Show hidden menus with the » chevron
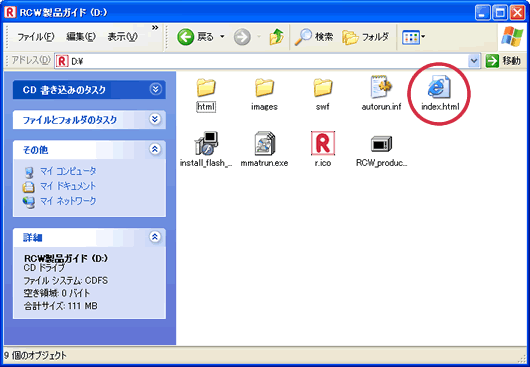 pyautogui.click(x=155, y=28)
